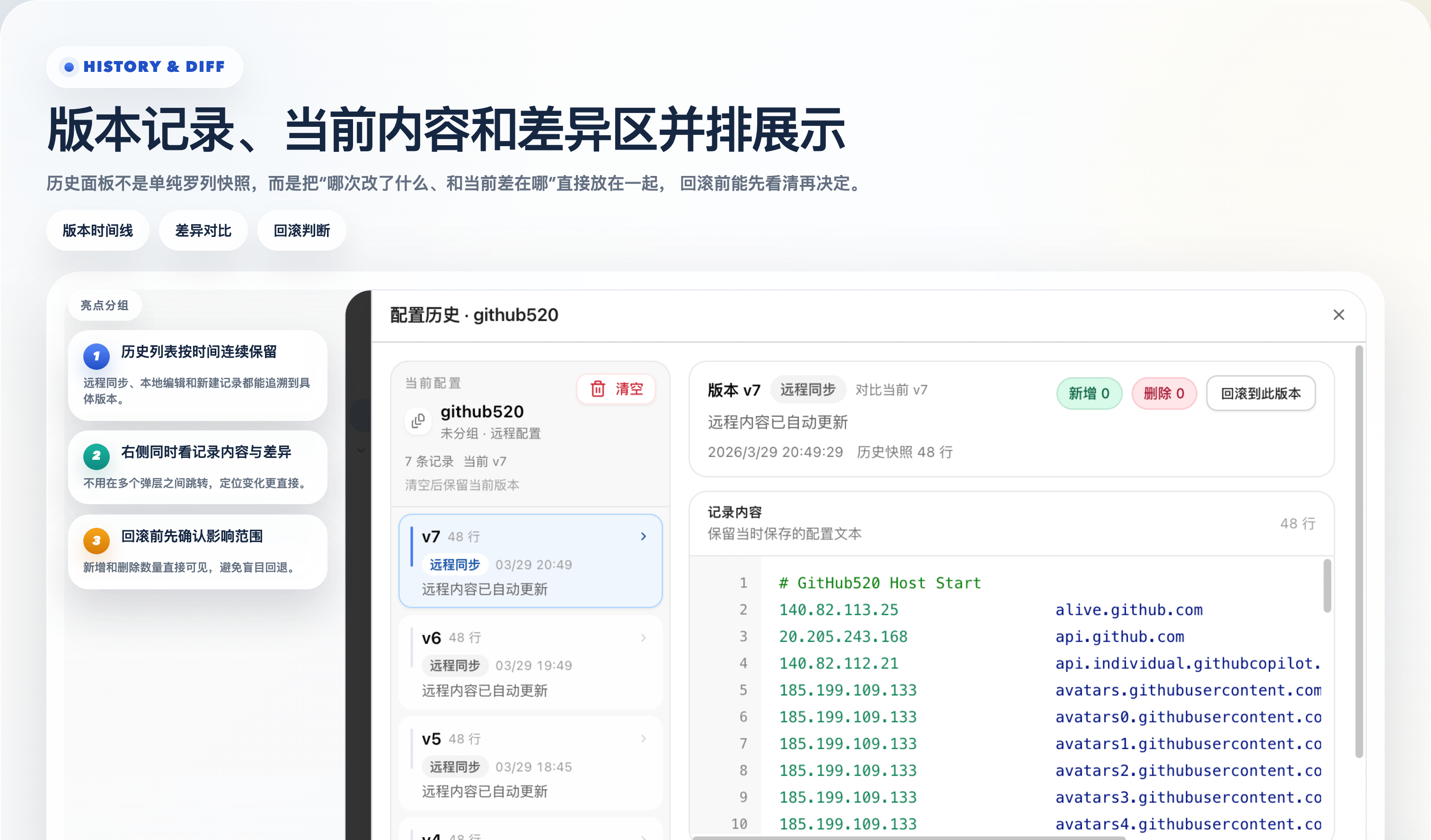
Task: Click the 新增 0 green badge
Action: 1088,394
